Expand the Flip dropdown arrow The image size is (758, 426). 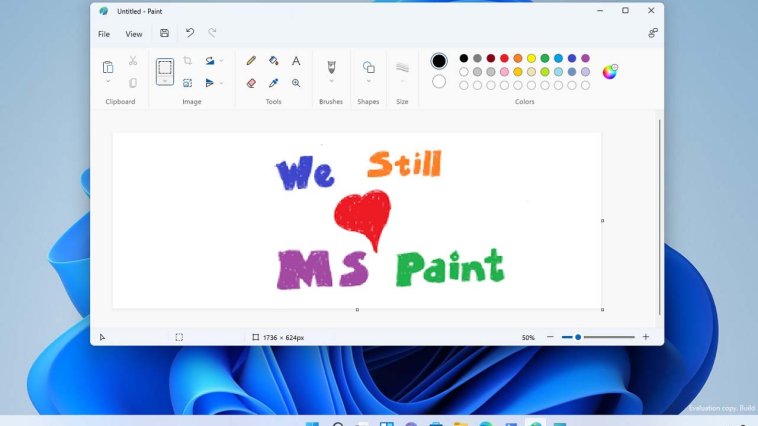[221, 83]
